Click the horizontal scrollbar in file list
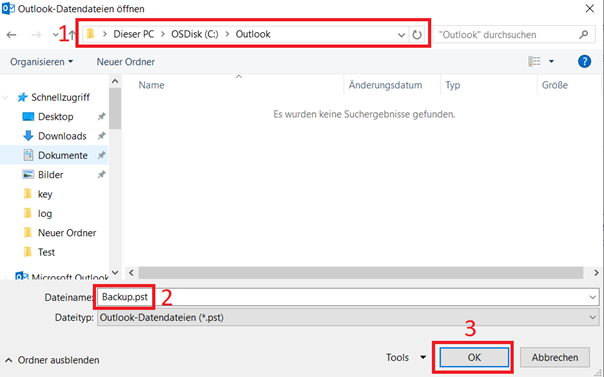This screenshot has height=377, width=604. tap(361, 273)
